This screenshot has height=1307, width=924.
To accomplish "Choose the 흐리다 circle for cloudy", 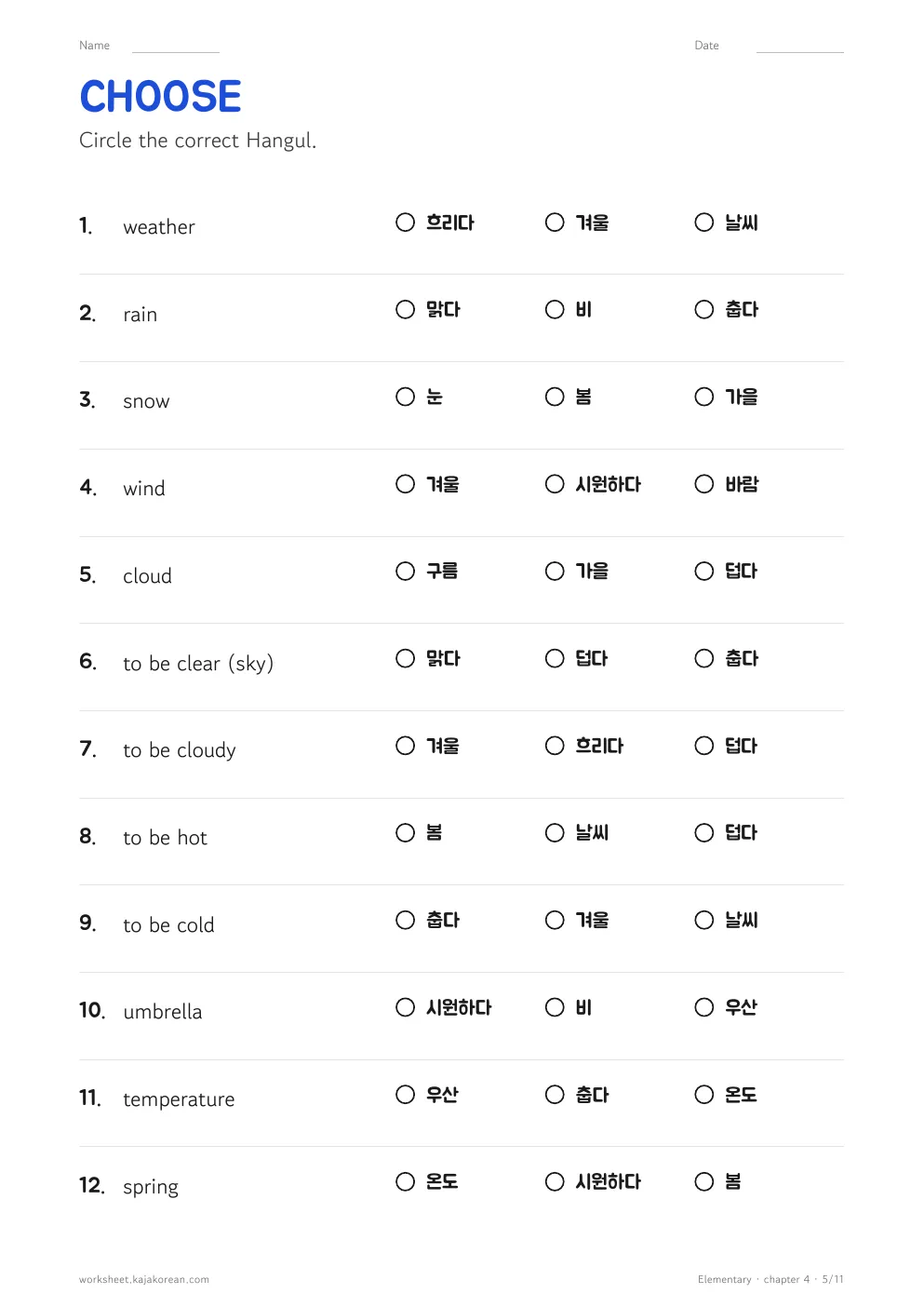I will pos(555,746).
